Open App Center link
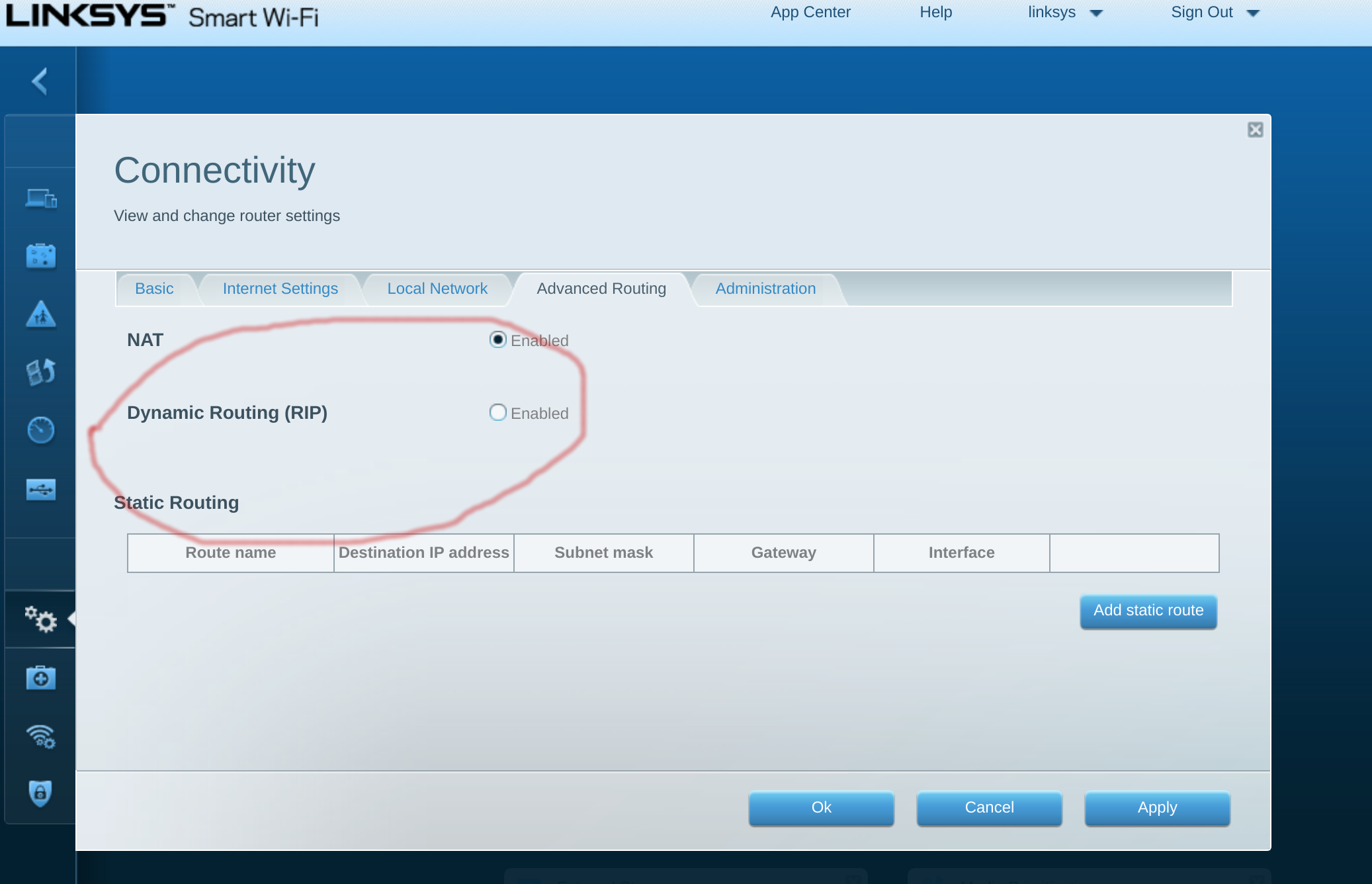This screenshot has width=1372, height=884. click(x=810, y=12)
